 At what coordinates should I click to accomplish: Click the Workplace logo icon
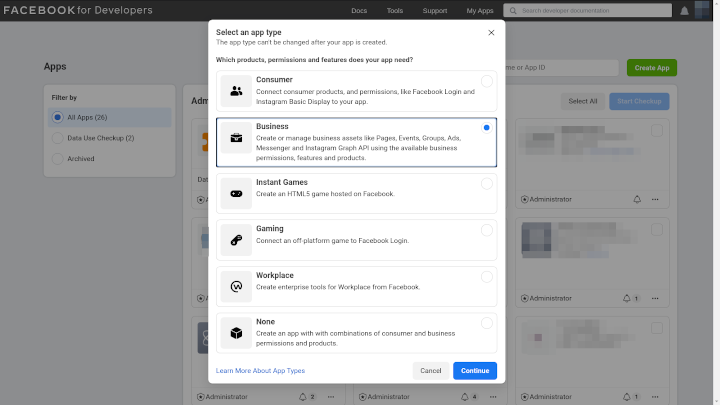click(x=236, y=287)
